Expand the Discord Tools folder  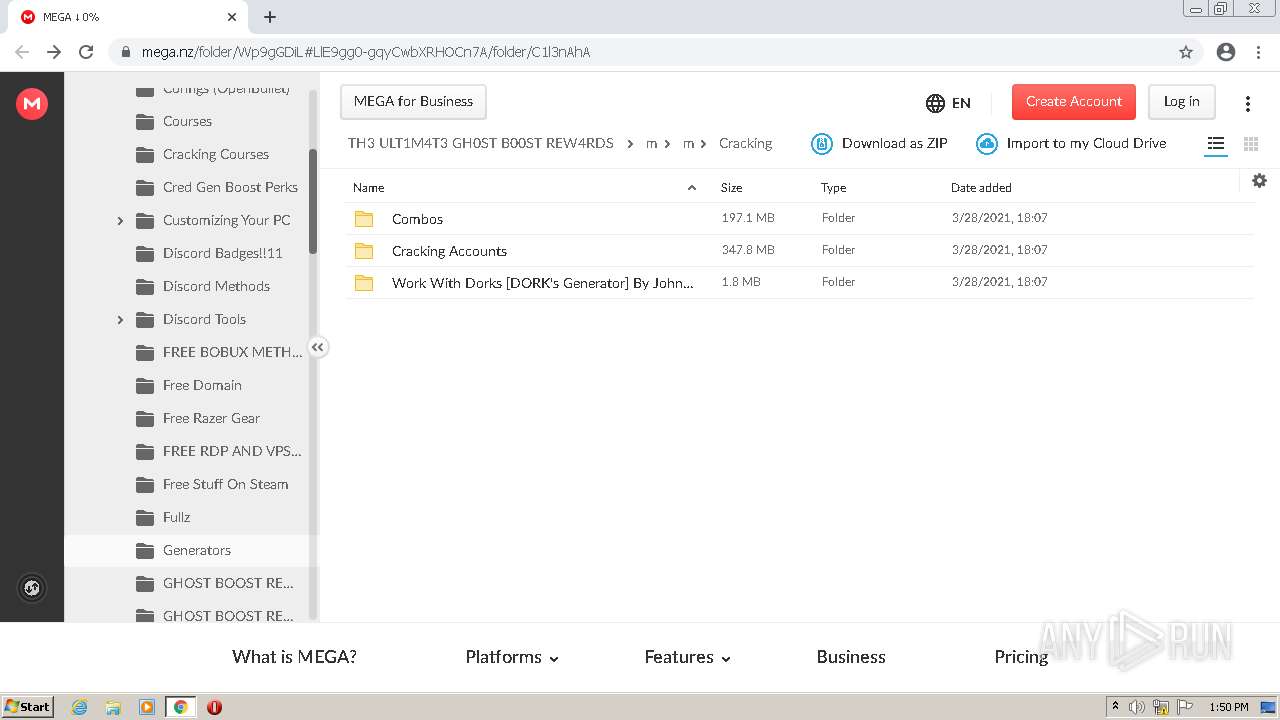[120, 319]
